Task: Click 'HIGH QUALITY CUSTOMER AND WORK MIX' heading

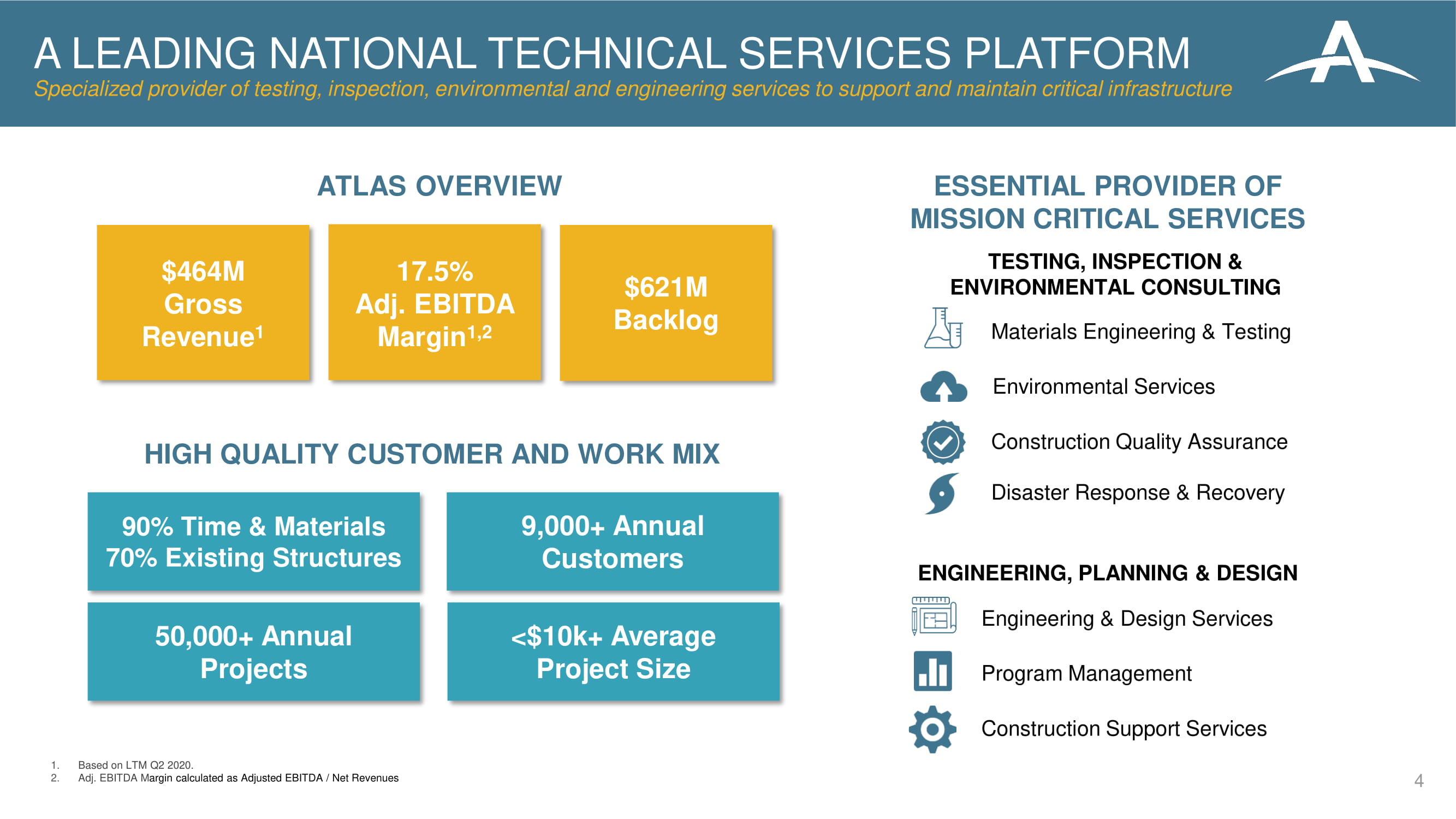Action: (432, 454)
